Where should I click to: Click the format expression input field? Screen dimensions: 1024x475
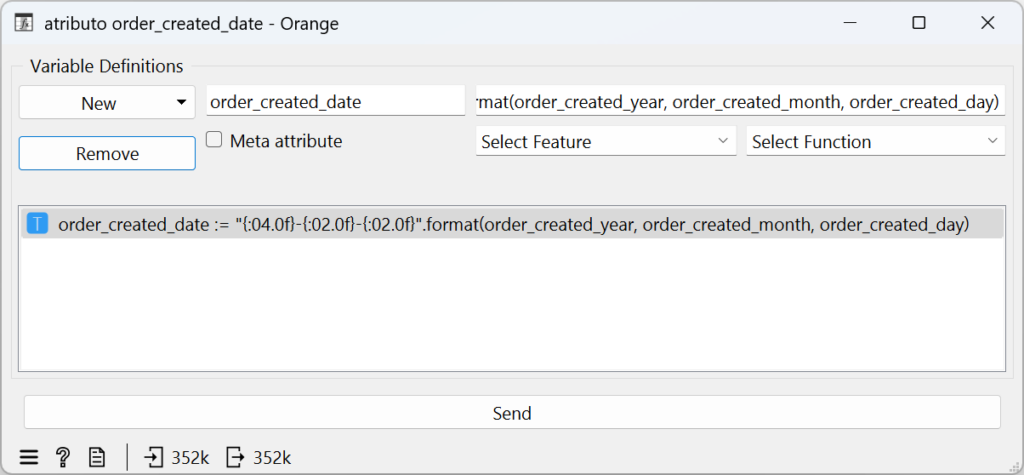[x=741, y=101]
